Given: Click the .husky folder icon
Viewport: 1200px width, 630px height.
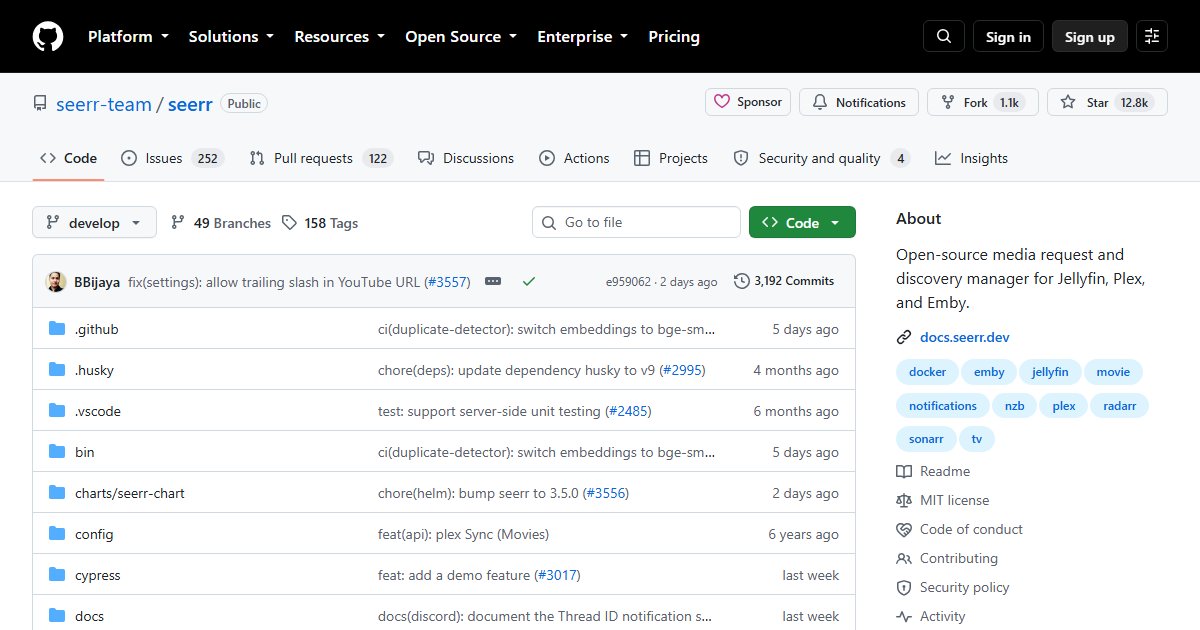Looking at the screenshot, I should 57,370.
